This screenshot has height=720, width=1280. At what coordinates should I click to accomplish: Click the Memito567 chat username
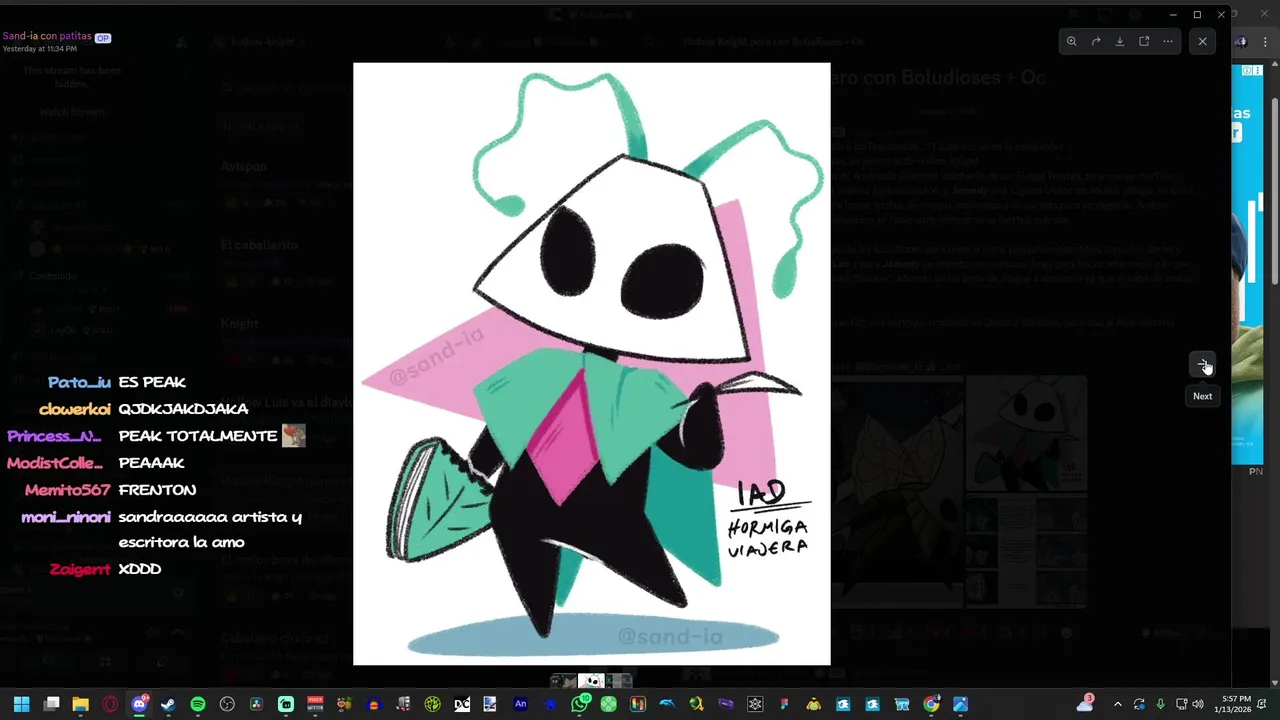(x=68, y=490)
